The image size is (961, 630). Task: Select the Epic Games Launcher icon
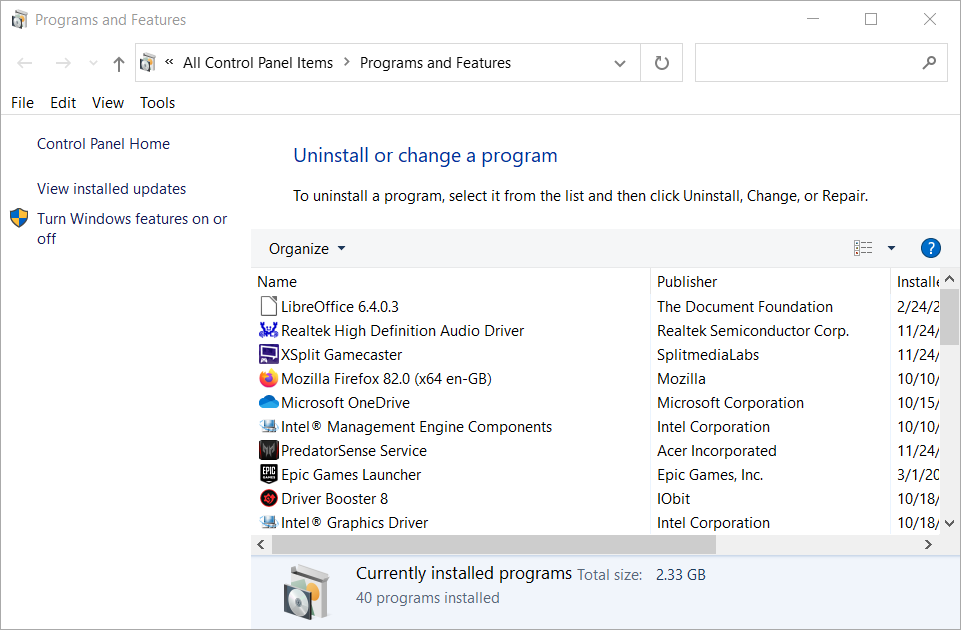click(x=268, y=474)
